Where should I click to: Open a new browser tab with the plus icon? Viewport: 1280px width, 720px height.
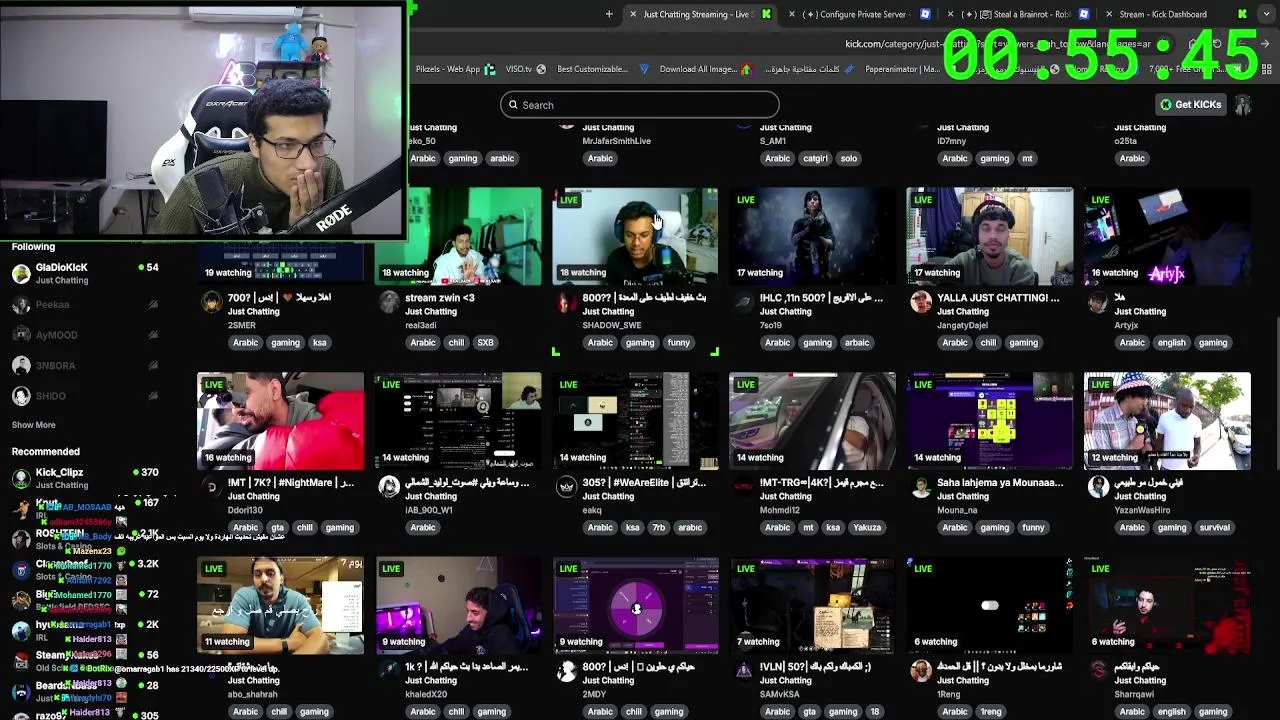coord(609,14)
